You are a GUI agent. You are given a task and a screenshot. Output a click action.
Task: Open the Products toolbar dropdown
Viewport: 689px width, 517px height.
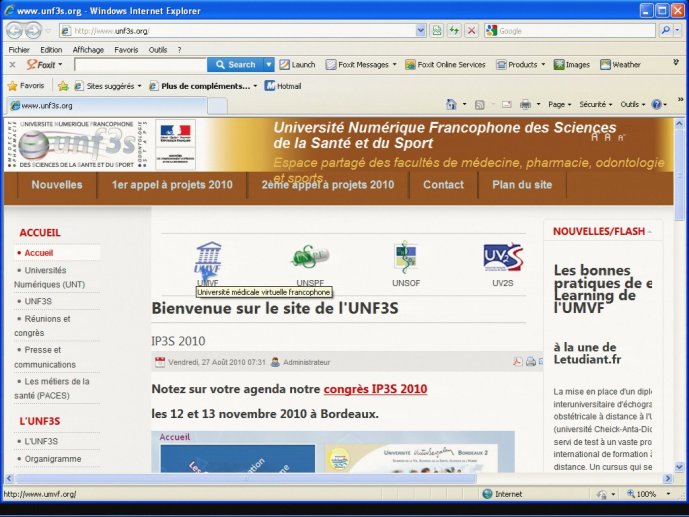click(521, 65)
